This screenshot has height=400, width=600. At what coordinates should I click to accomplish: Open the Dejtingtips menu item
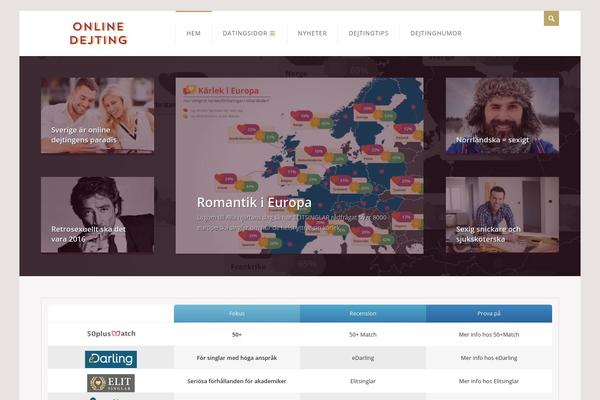[368, 33]
